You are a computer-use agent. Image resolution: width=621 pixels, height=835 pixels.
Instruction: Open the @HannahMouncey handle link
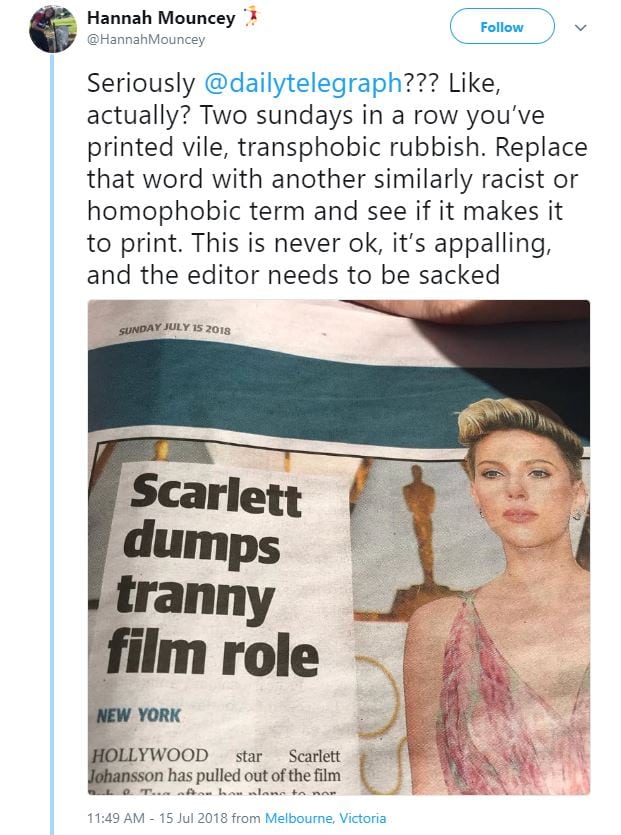pos(146,39)
